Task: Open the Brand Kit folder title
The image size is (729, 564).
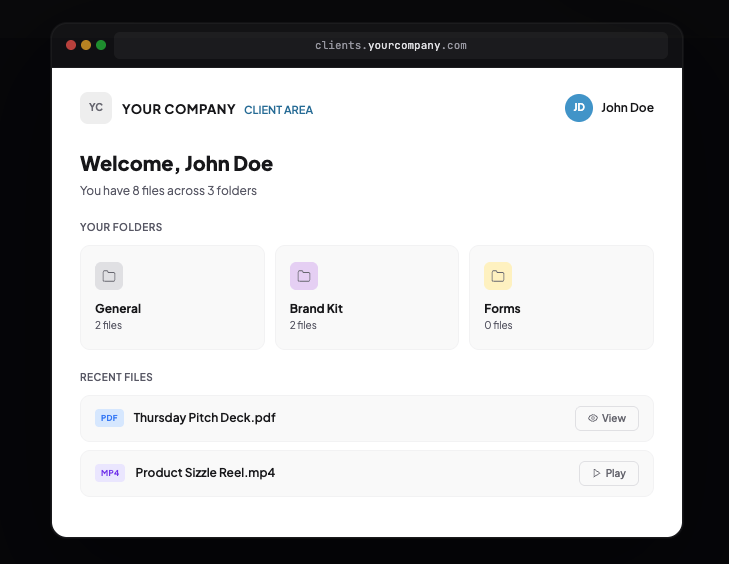Action: 316,309
